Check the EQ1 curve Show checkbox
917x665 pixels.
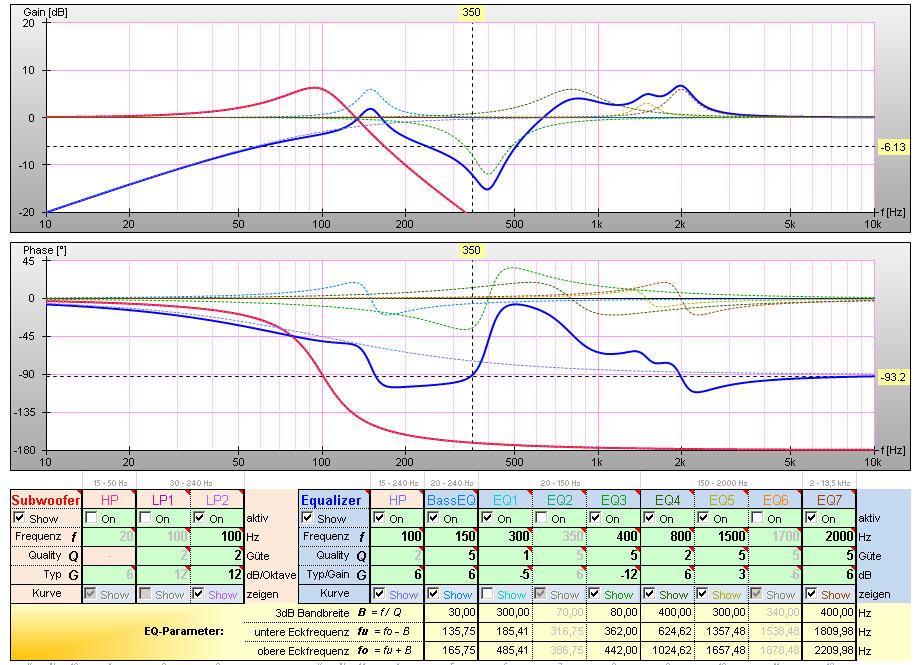[x=488, y=594]
